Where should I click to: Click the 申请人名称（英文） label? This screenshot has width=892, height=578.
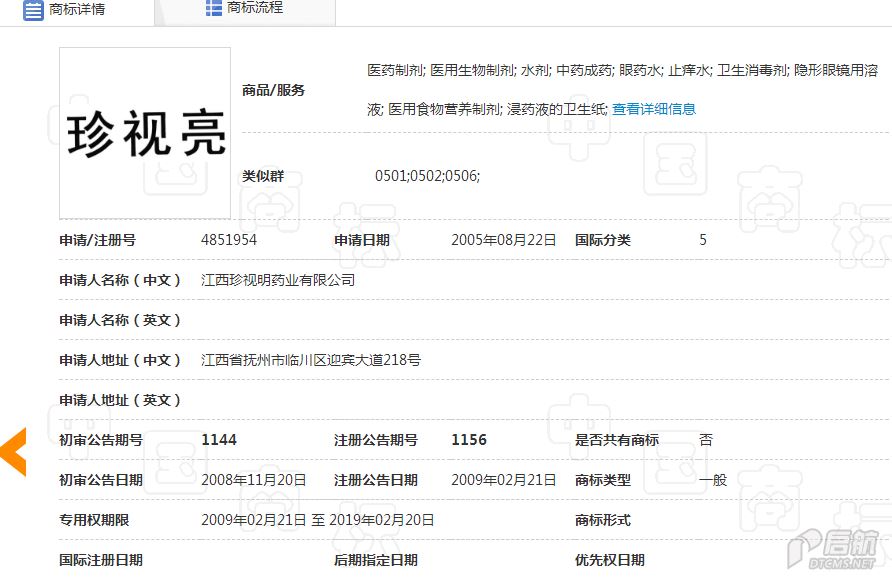[x=120, y=320]
